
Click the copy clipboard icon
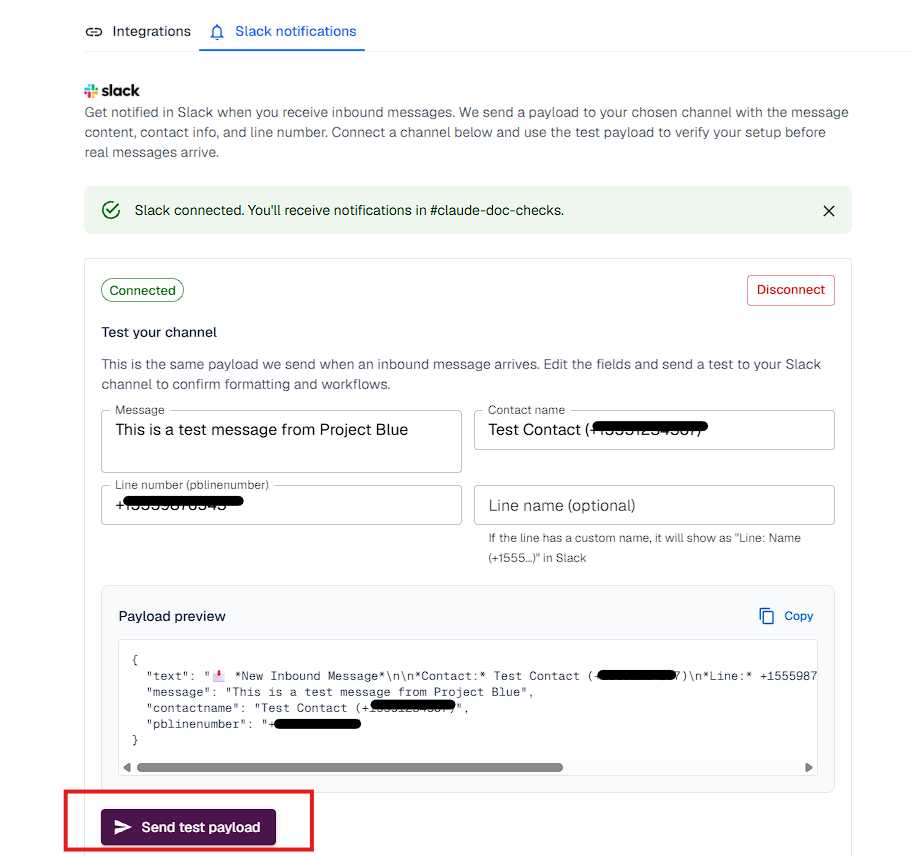766,616
